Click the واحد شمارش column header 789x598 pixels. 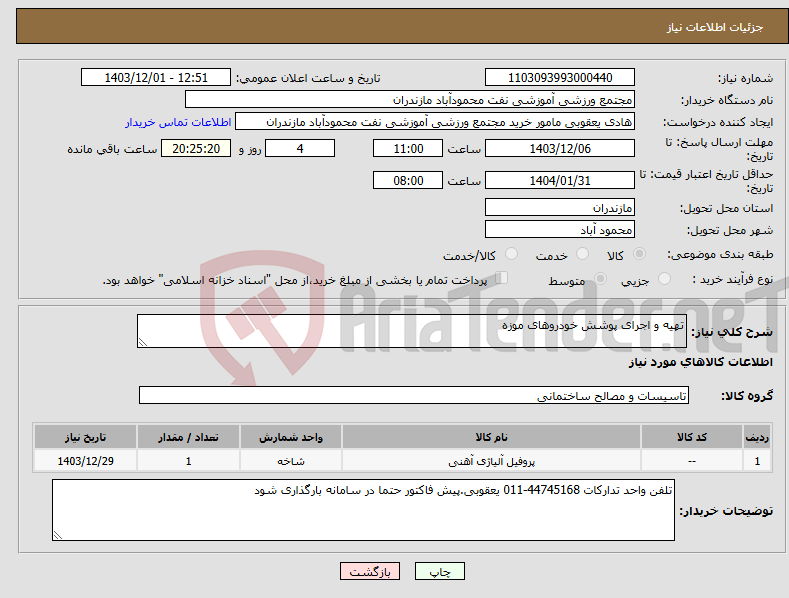pyautogui.click(x=291, y=437)
